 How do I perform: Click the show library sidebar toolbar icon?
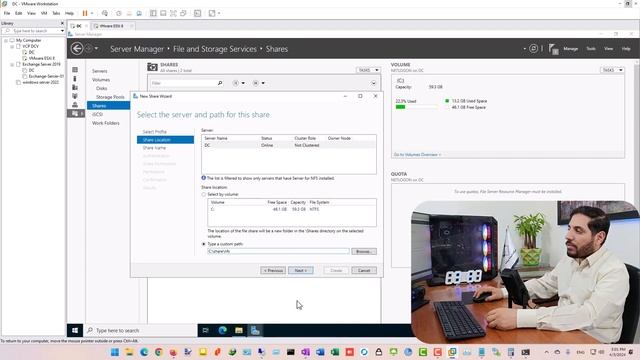[153, 13]
